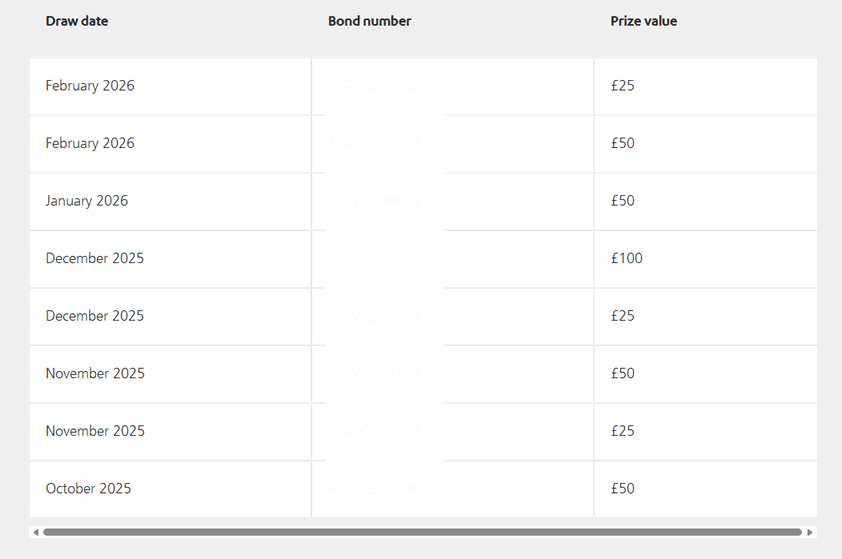
Task: Select the Prize value column header
Action: [643, 21]
